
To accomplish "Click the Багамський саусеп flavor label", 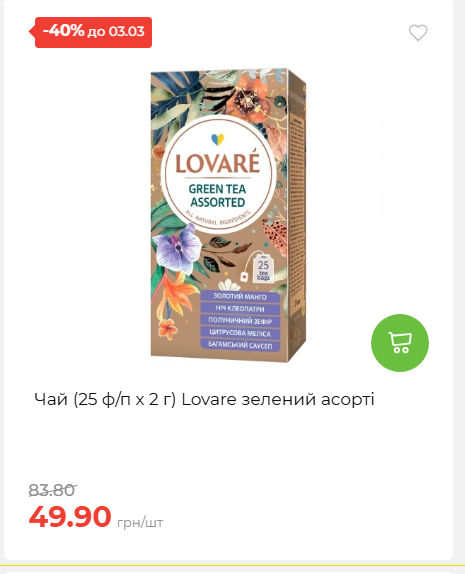I will (240, 345).
